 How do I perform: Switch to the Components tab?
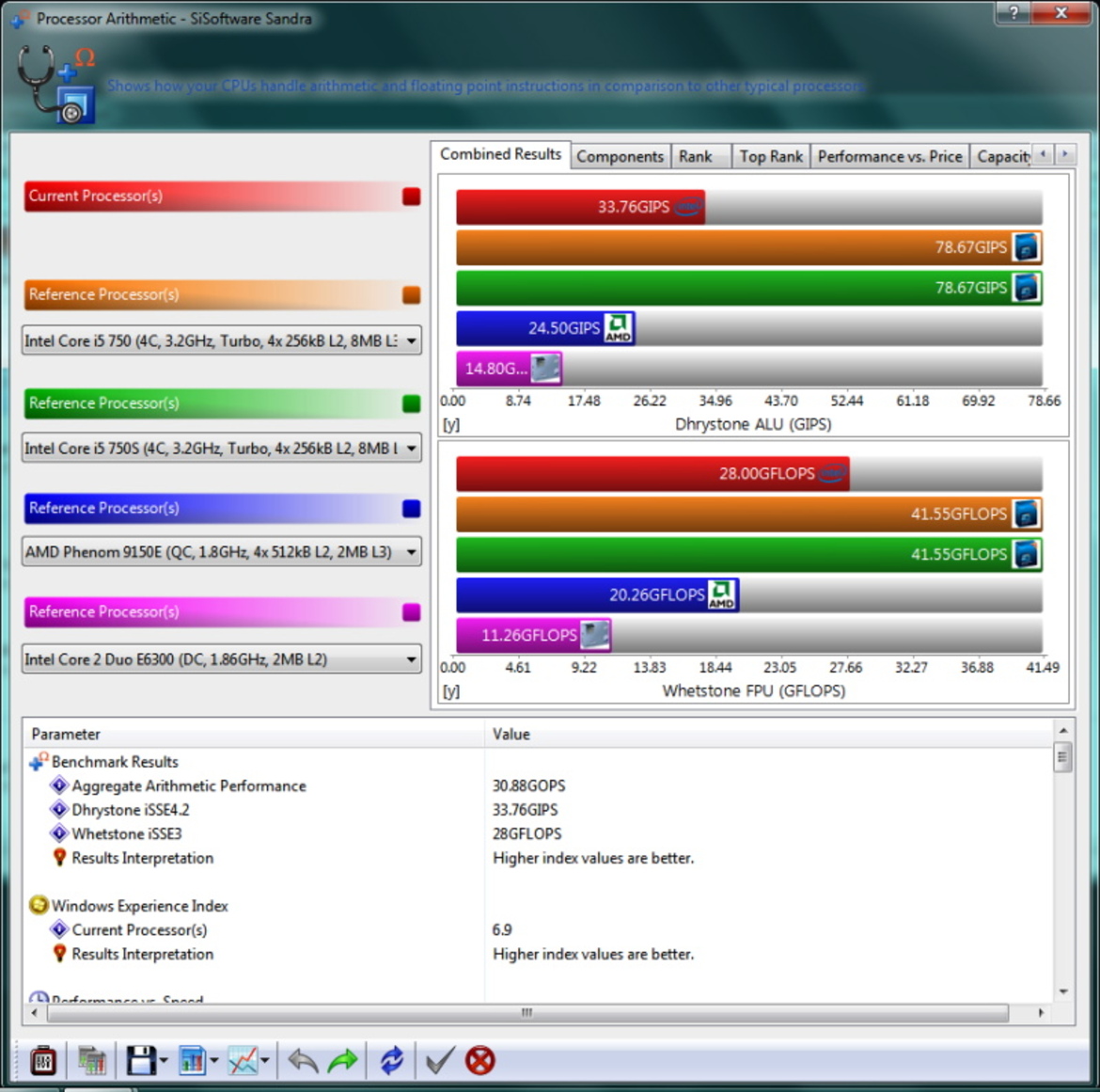tap(621, 156)
